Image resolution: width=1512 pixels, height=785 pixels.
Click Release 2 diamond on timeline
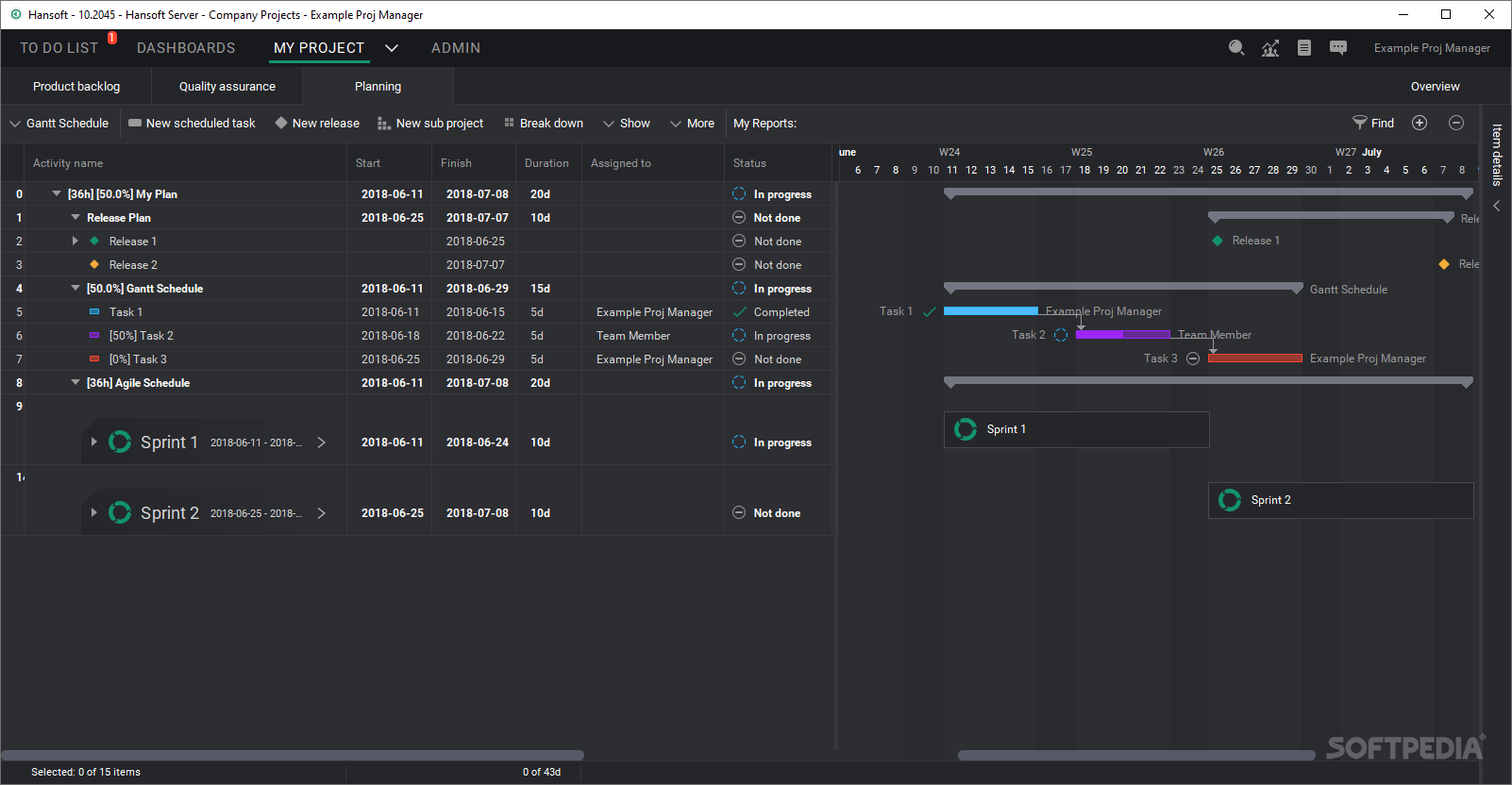tap(1444, 264)
